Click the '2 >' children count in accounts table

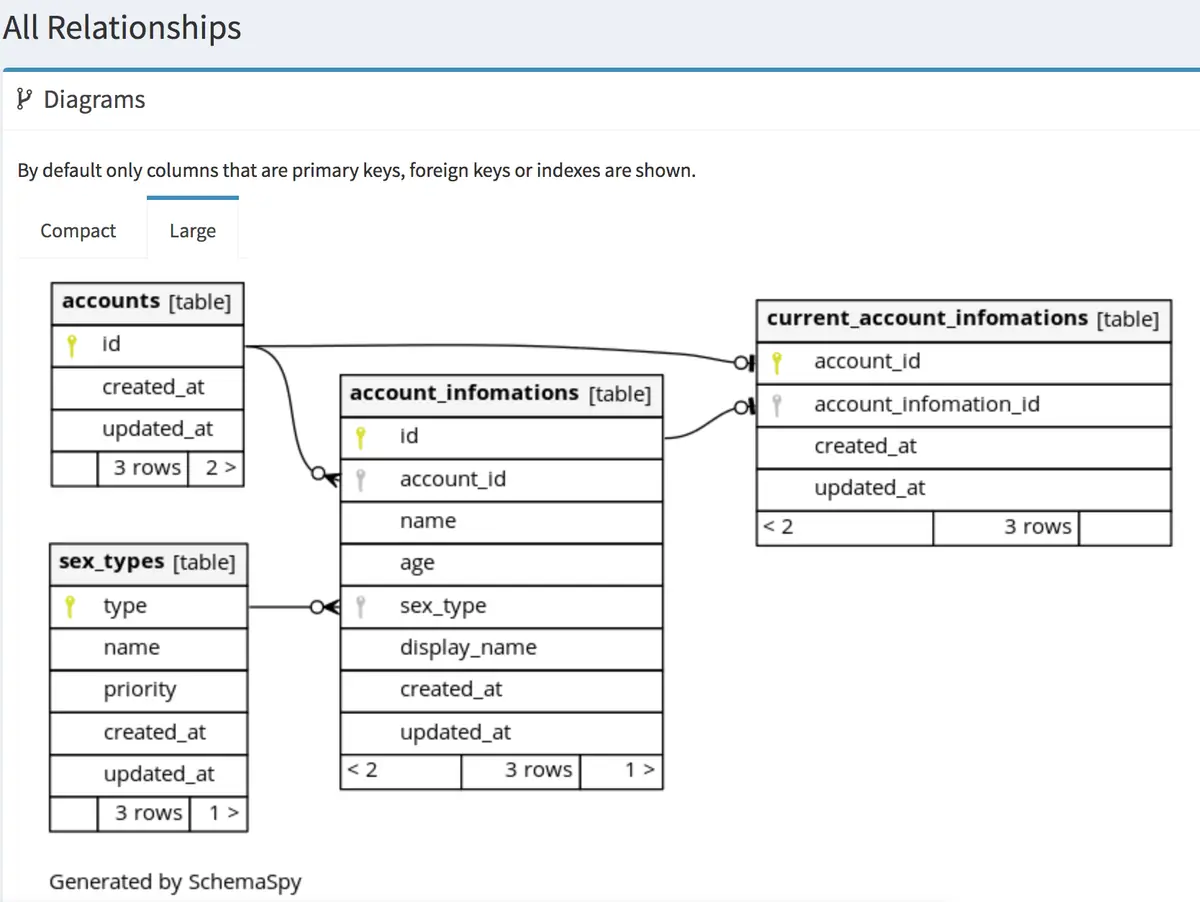(x=219, y=467)
